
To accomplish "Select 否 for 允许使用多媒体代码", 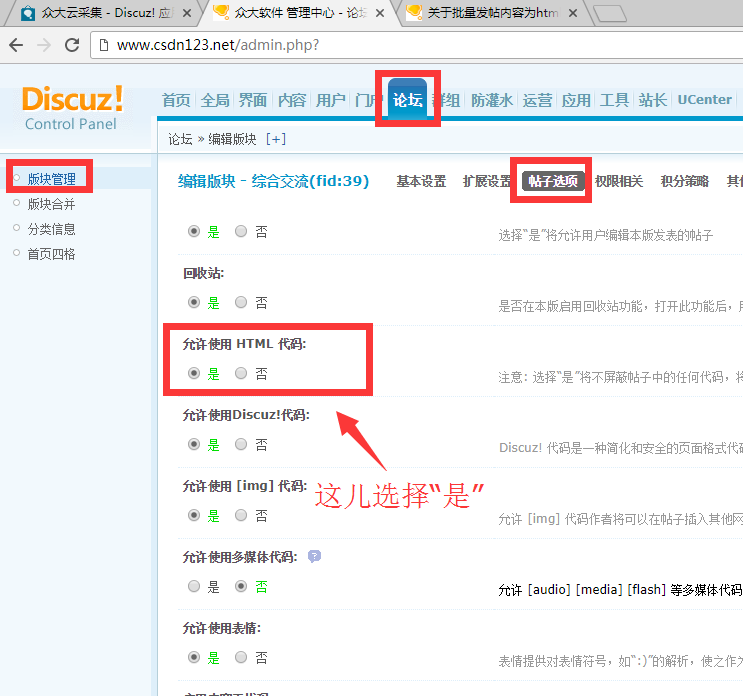I will coord(241,587).
